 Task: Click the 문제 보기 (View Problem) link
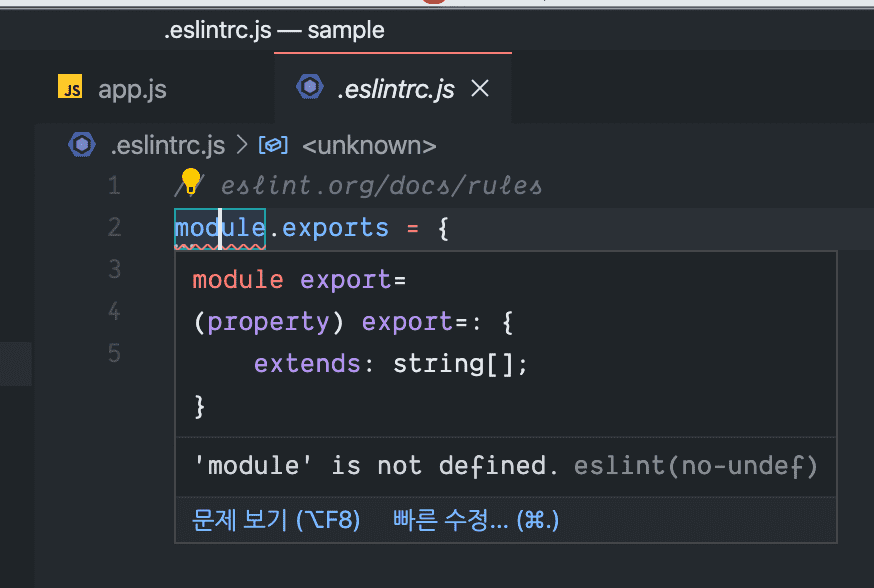click(x=275, y=520)
